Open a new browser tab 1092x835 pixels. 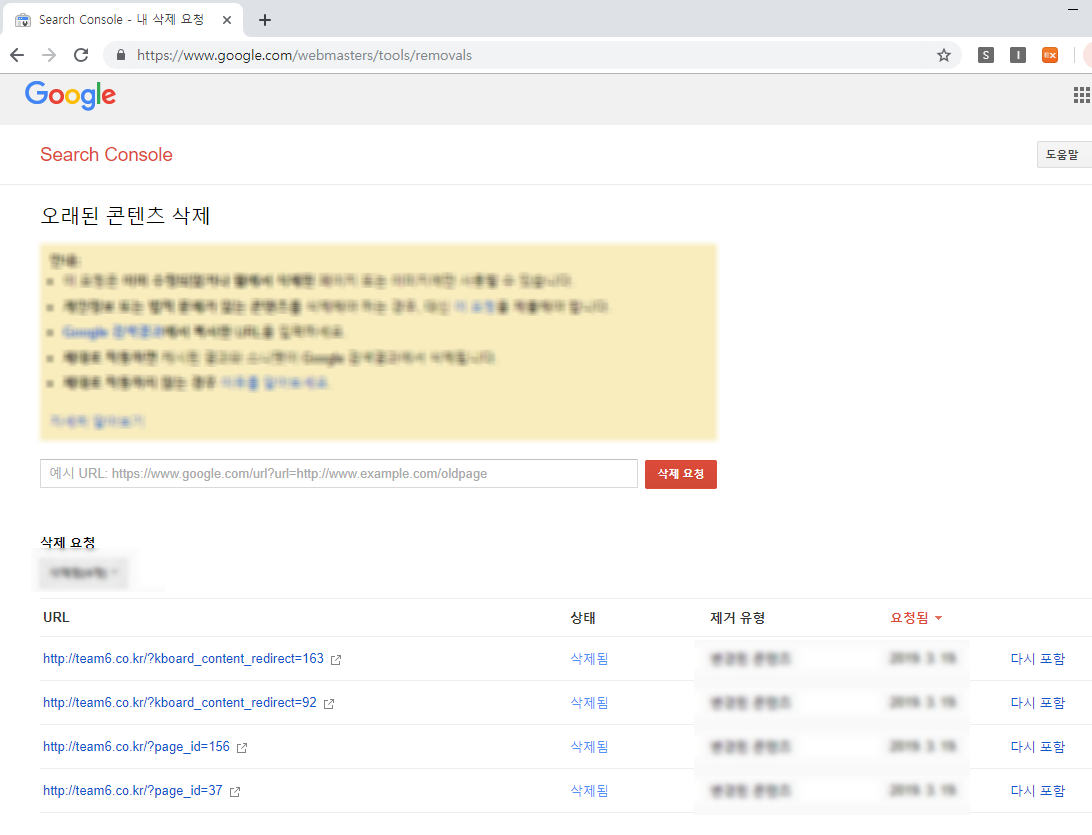265,20
